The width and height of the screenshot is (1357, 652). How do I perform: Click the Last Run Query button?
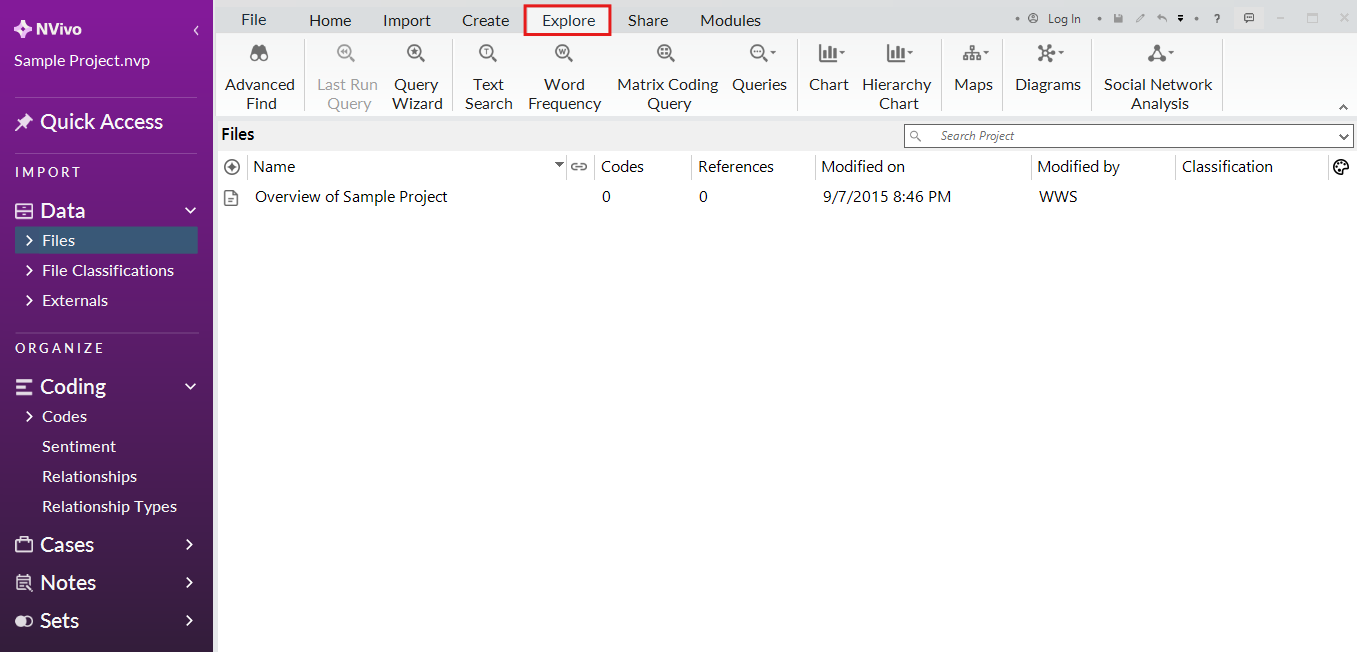[x=347, y=77]
